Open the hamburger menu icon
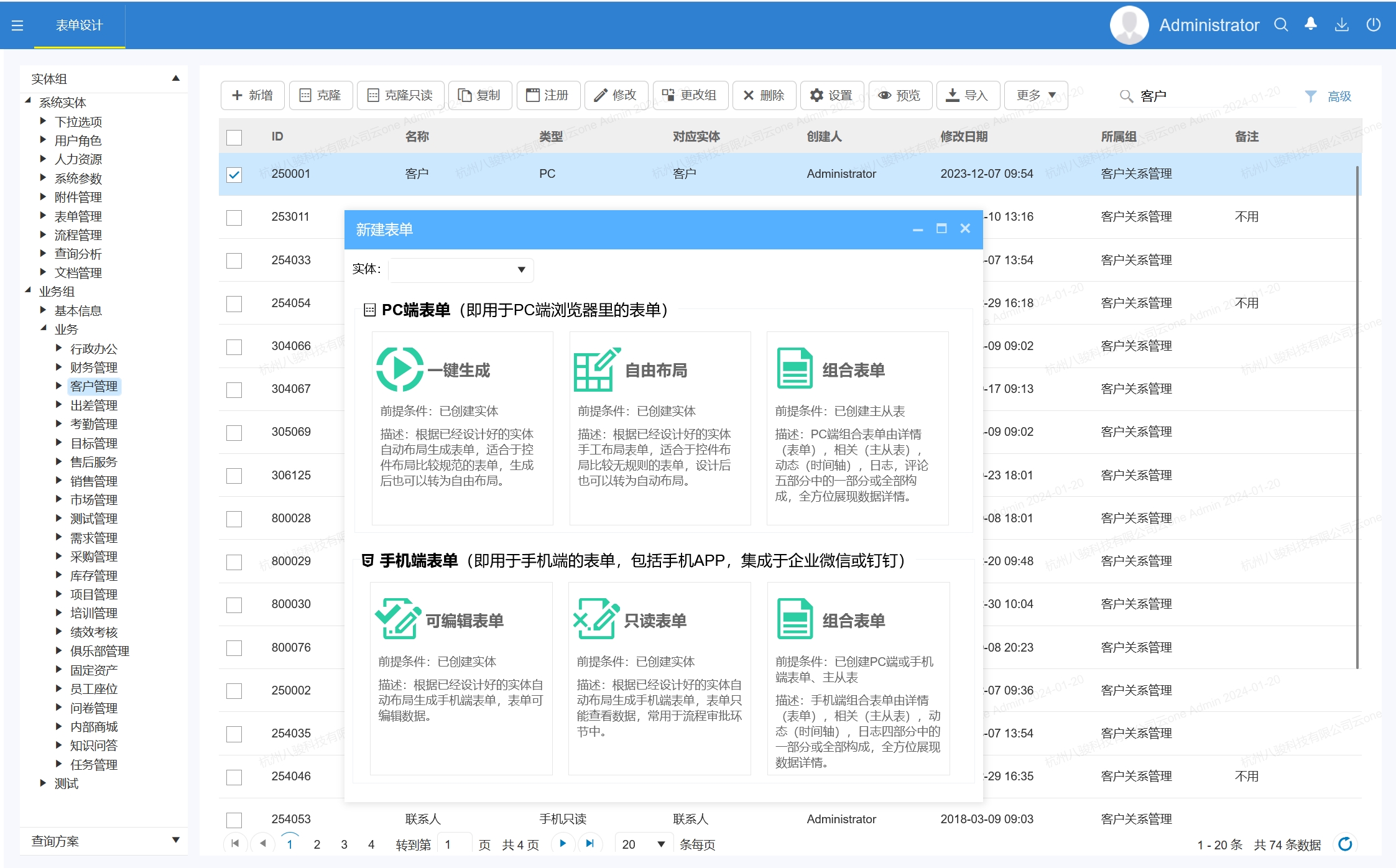1396x868 pixels. tap(17, 25)
